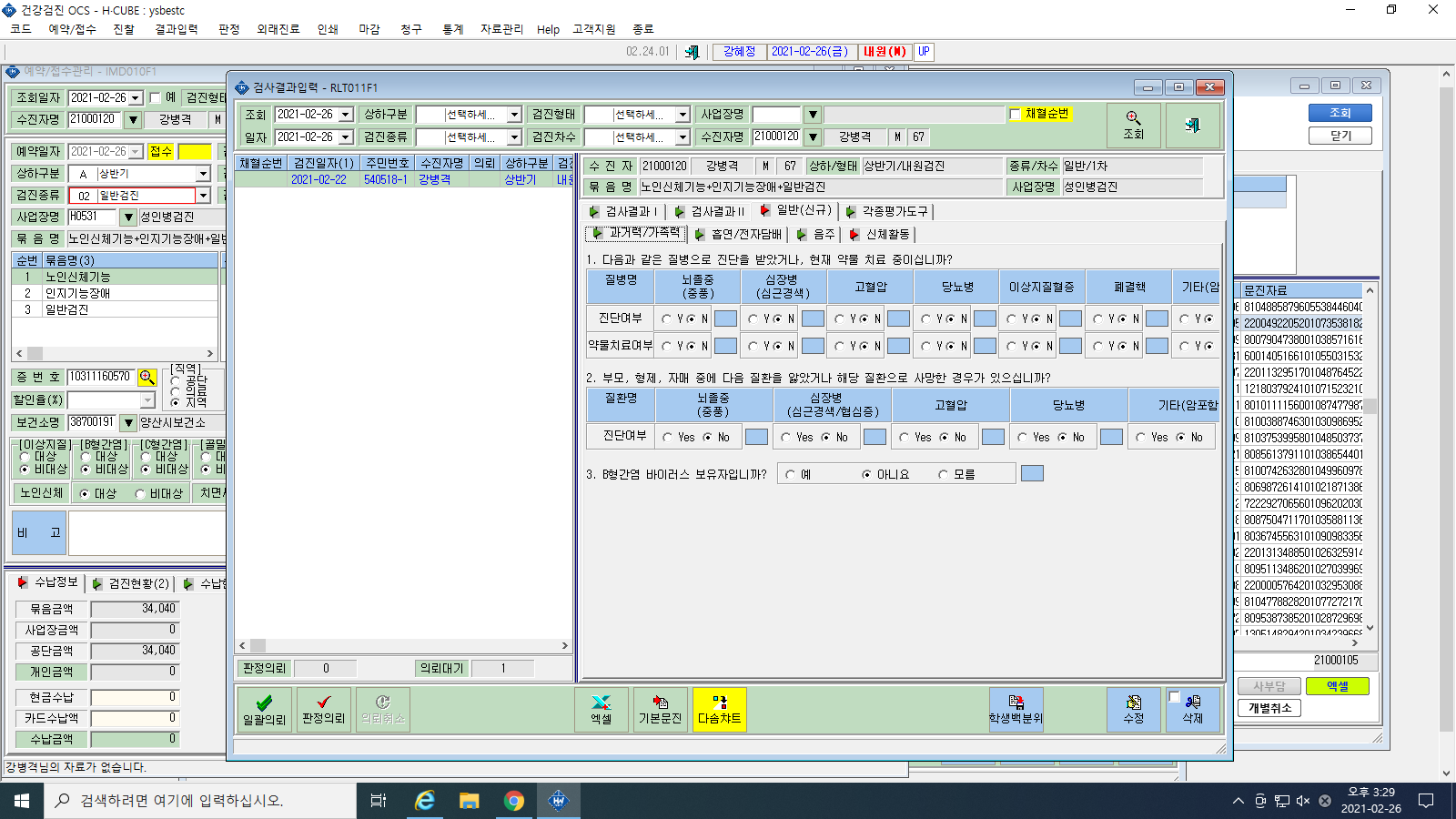1456x819 pixels.
Task: Click the blue swatch beside 뇌졸중 진단여부
Action: pos(725,318)
